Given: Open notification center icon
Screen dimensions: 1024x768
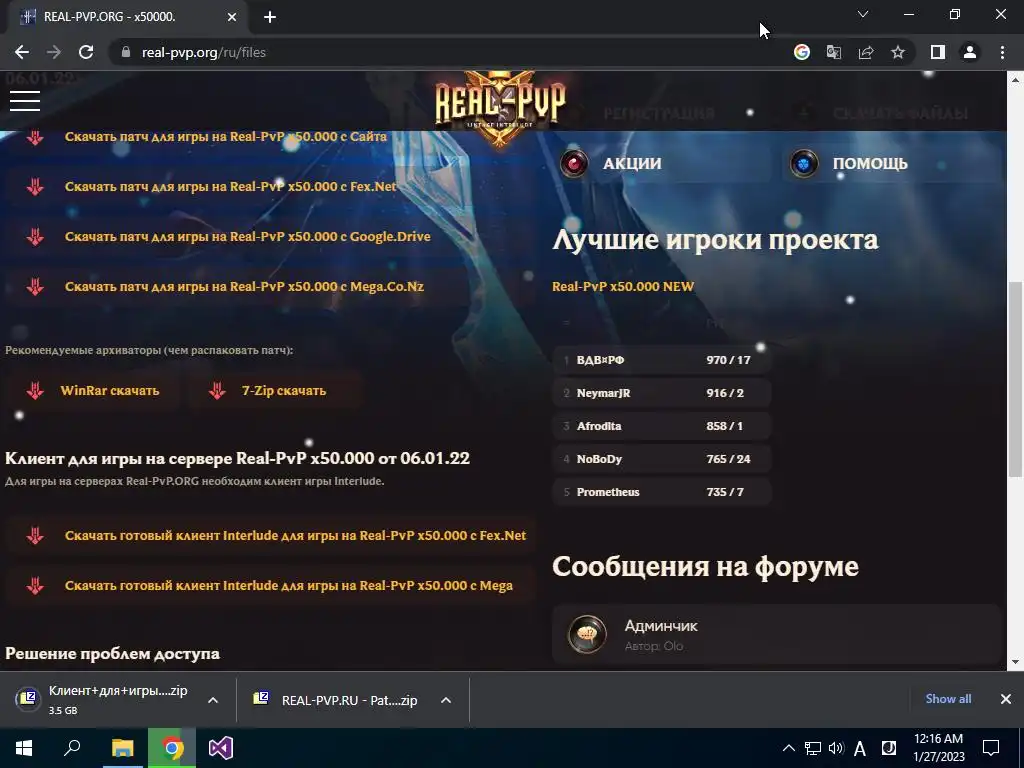Looking at the screenshot, I should click(x=991, y=748).
